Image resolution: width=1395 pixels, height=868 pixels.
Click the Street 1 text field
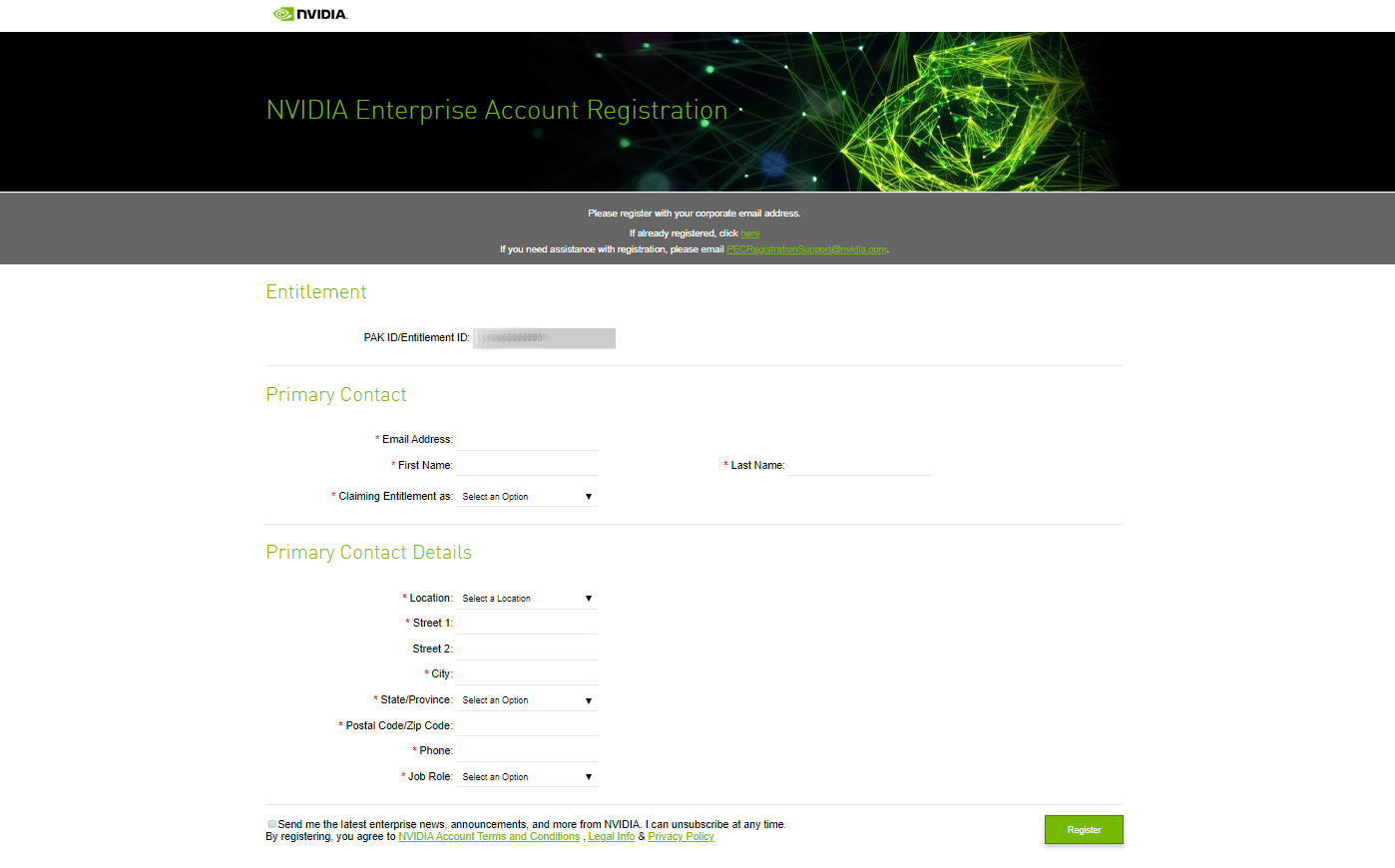click(526, 623)
